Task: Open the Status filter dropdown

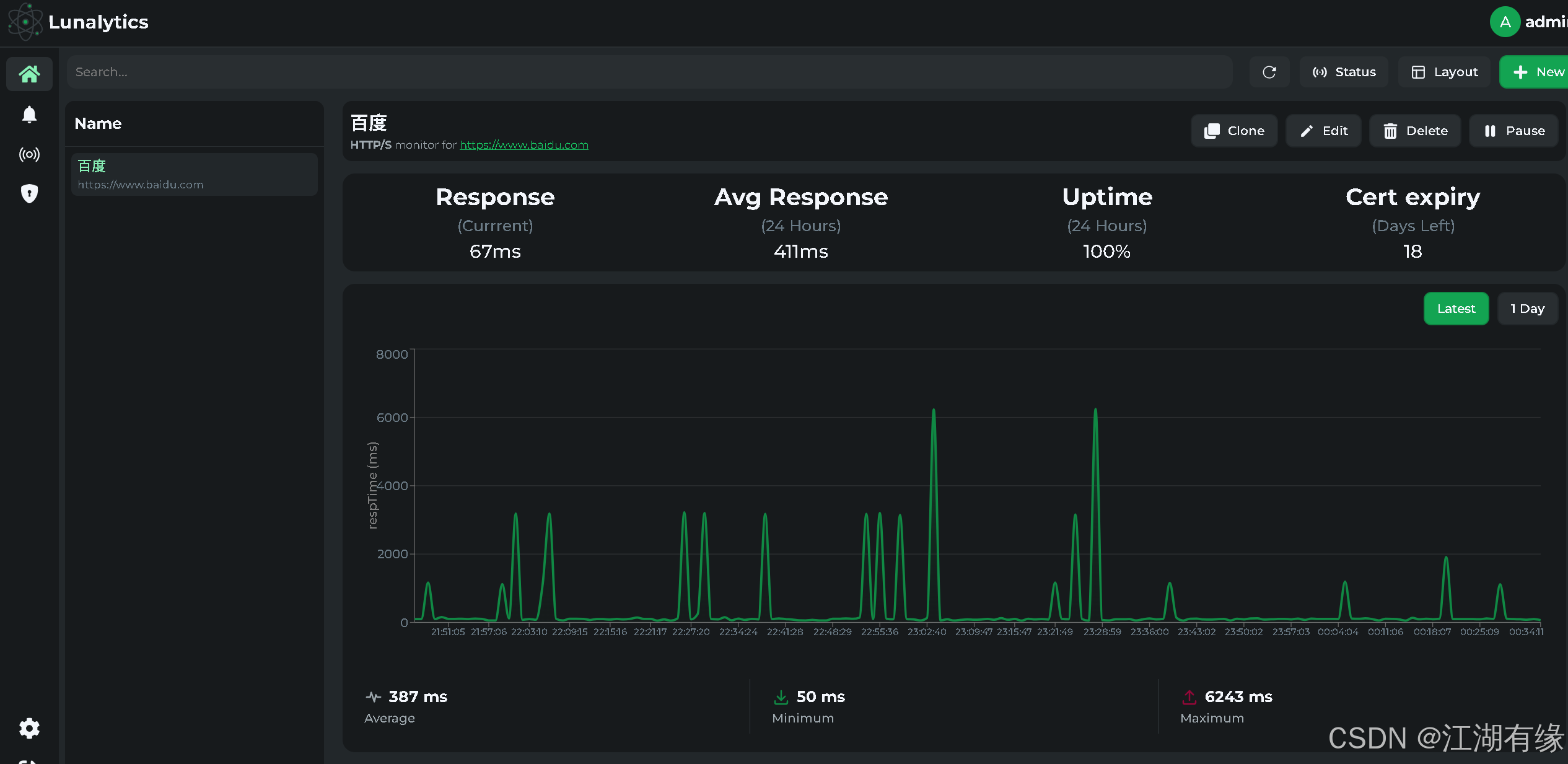Action: [1344, 72]
